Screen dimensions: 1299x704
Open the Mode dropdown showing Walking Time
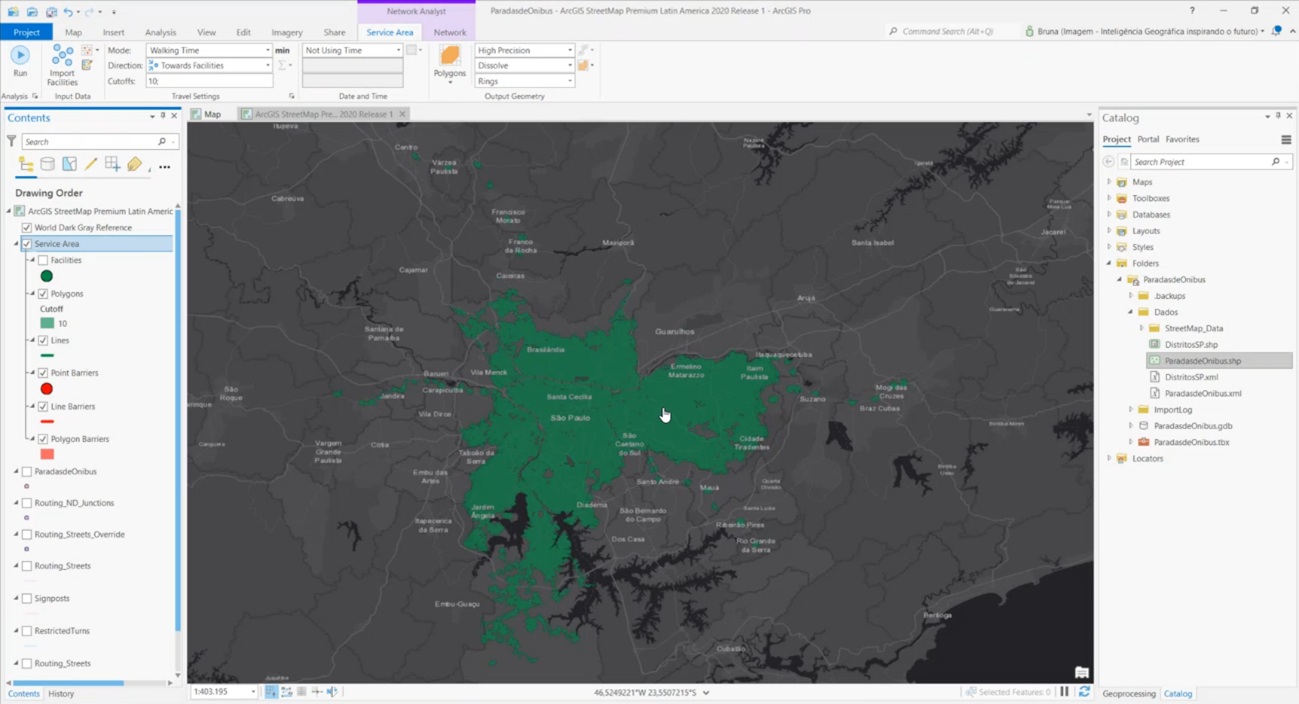pos(209,50)
